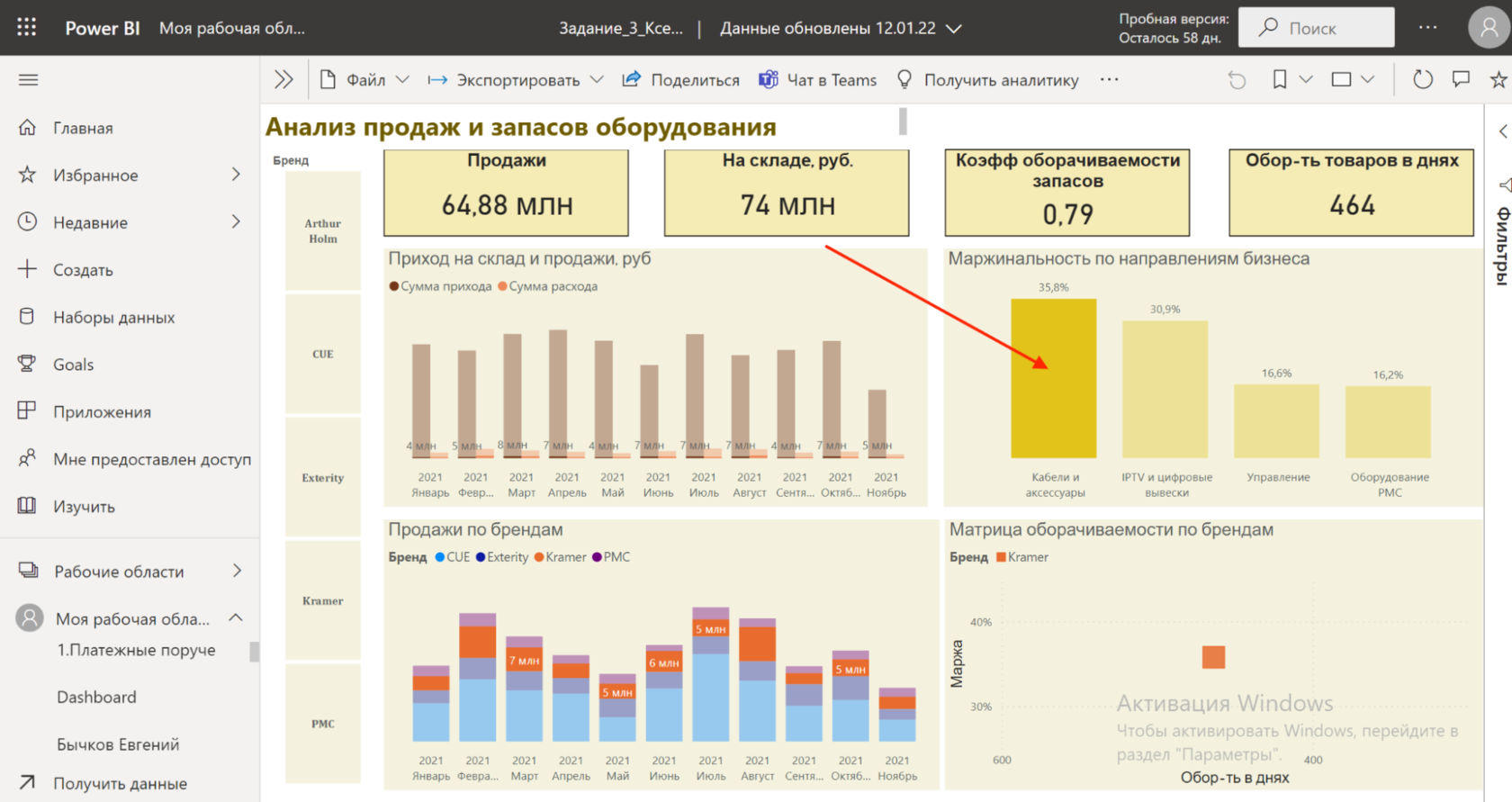
Task: Go to Главная in navigation
Action: coord(83,128)
